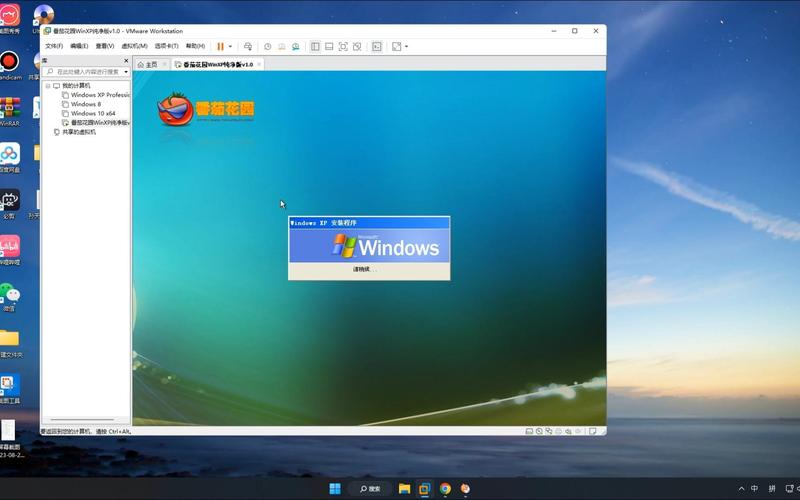Select Windows 10 x64 in the library
The image size is (800, 500).
(x=93, y=113)
